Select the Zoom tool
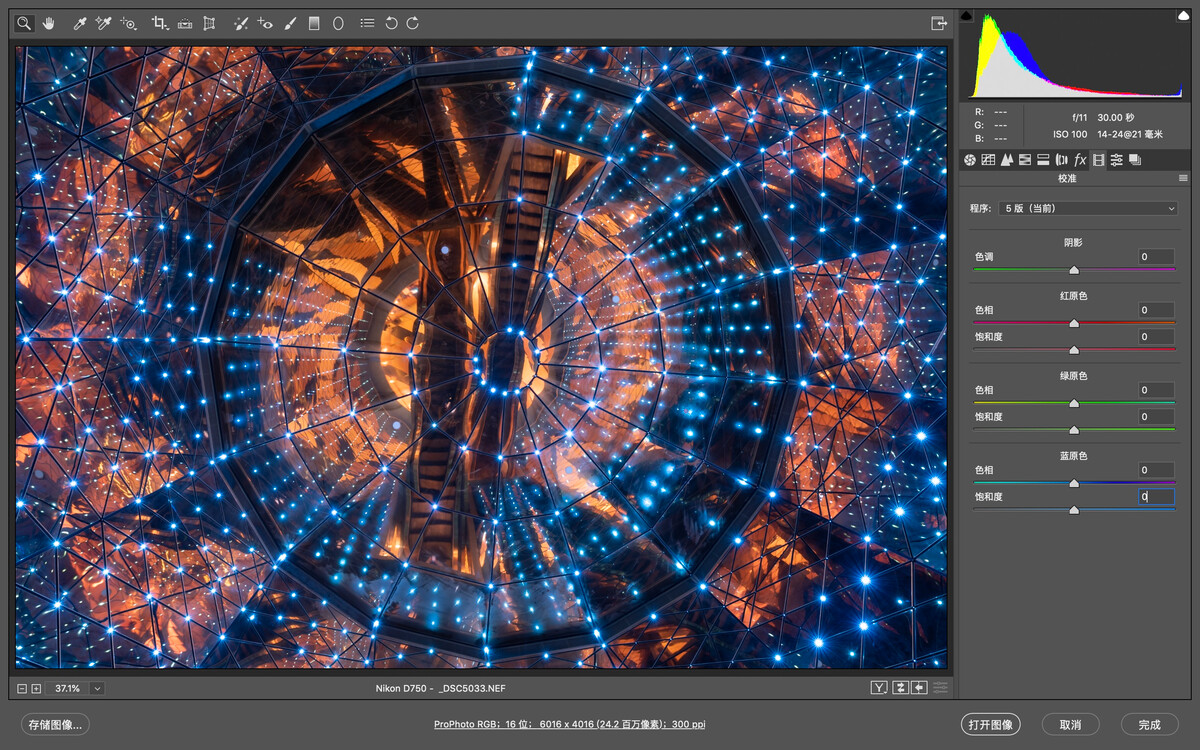The width and height of the screenshot is (1200, 750). pos(24,22)
